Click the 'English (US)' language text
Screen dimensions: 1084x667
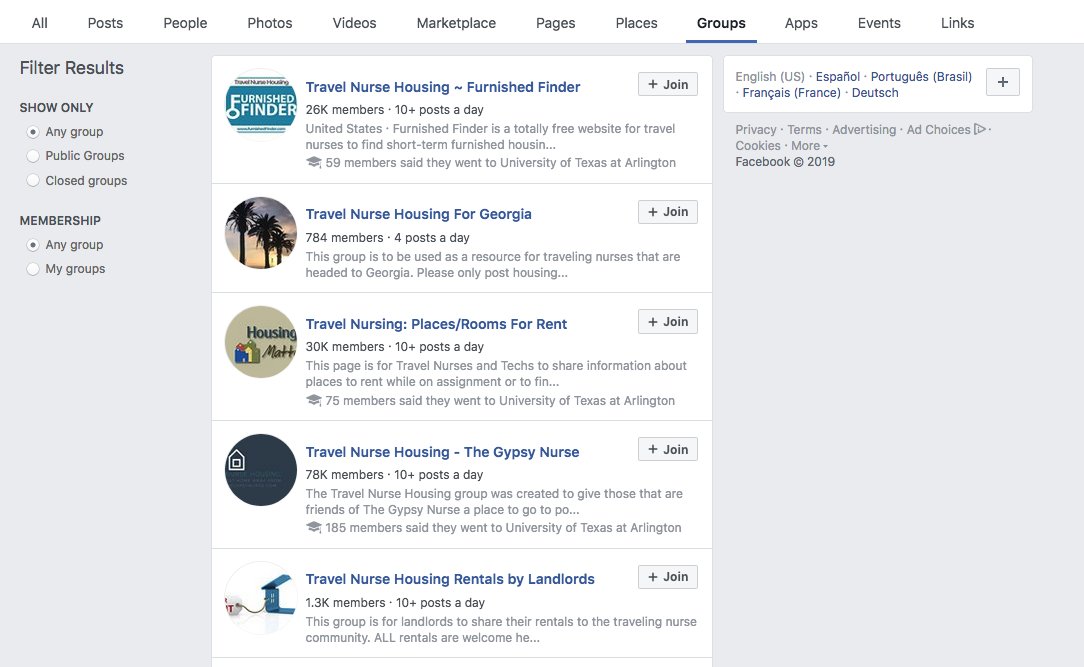[x=770, y=77]
